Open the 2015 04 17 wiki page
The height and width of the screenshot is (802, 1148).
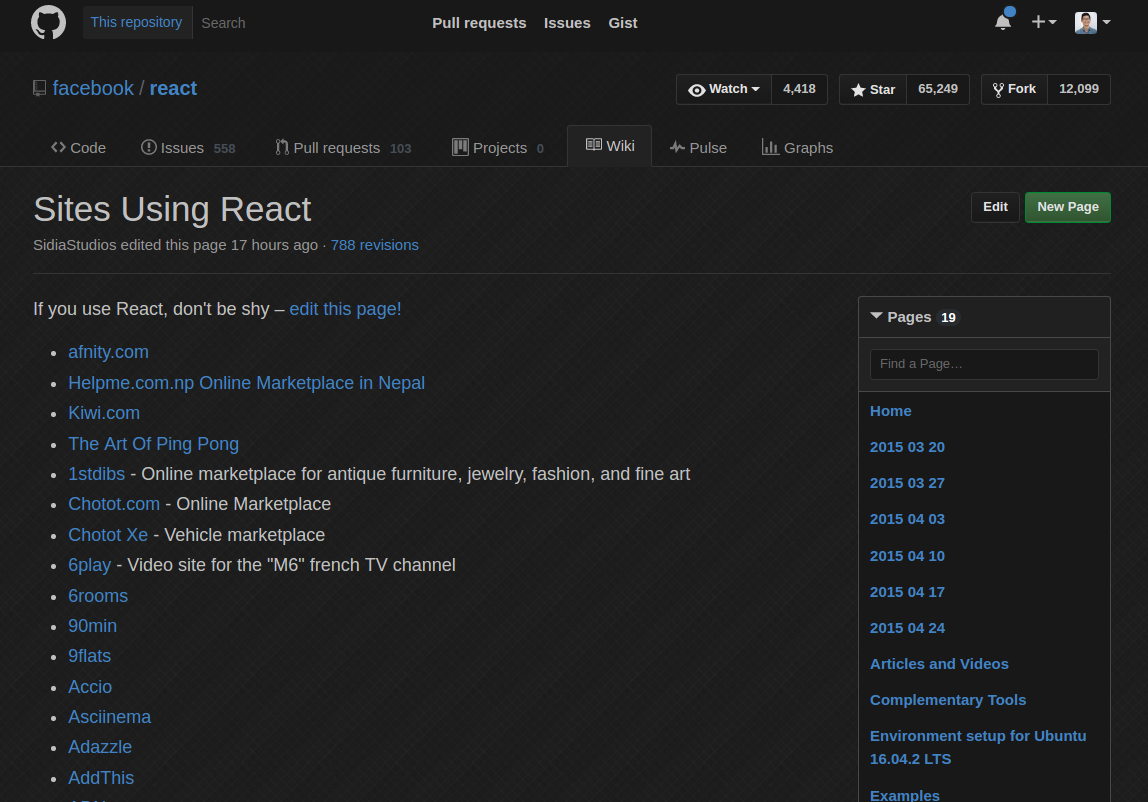coord(907,592)
